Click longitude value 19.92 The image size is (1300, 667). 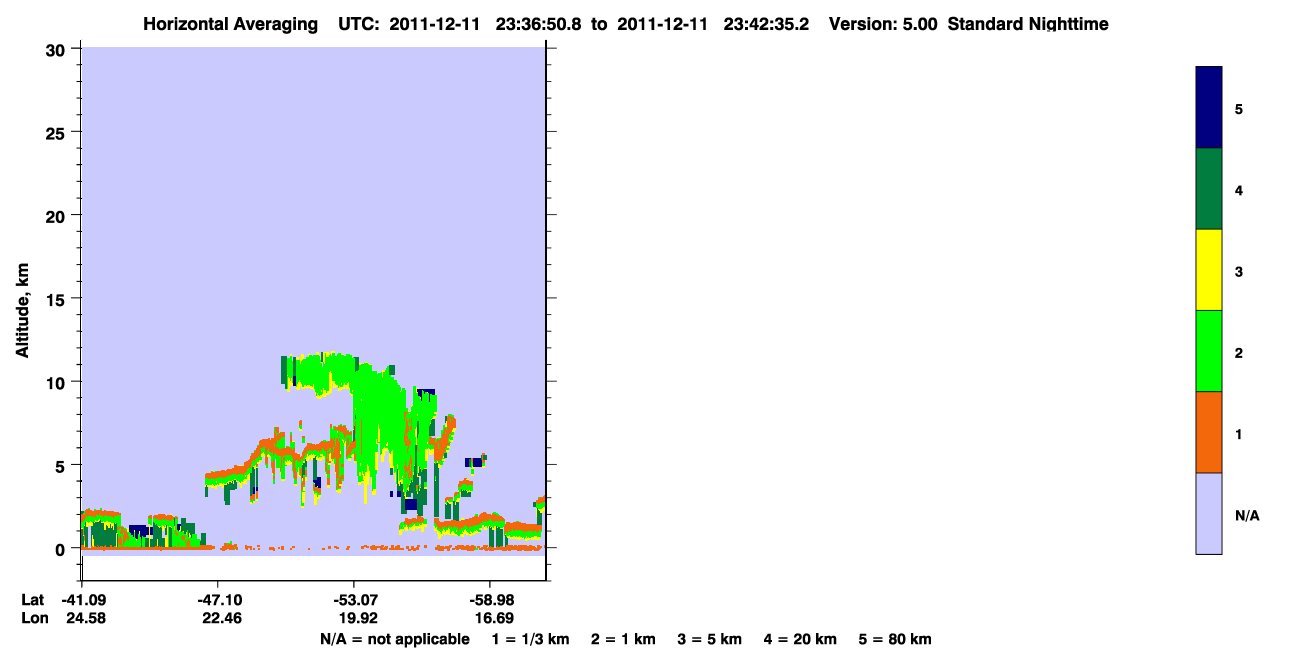[356, 618]
